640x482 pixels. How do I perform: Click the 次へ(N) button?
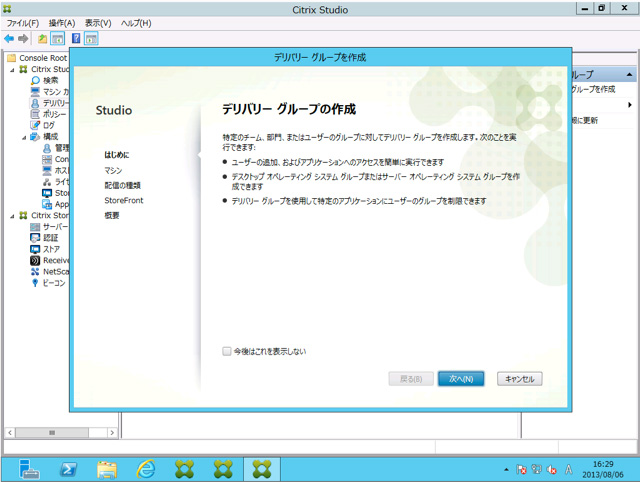(x=461, y=379)
